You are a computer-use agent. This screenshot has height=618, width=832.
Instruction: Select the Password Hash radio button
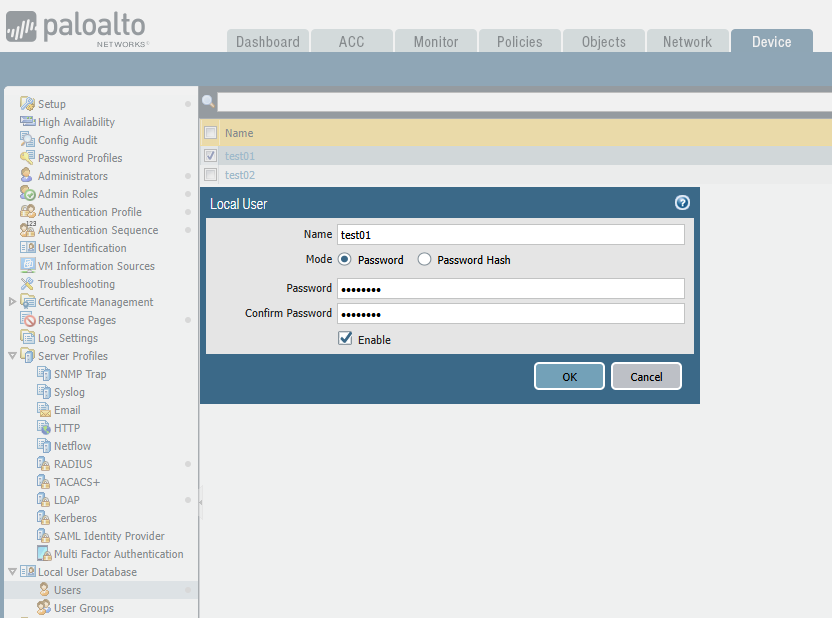point(424,259)
